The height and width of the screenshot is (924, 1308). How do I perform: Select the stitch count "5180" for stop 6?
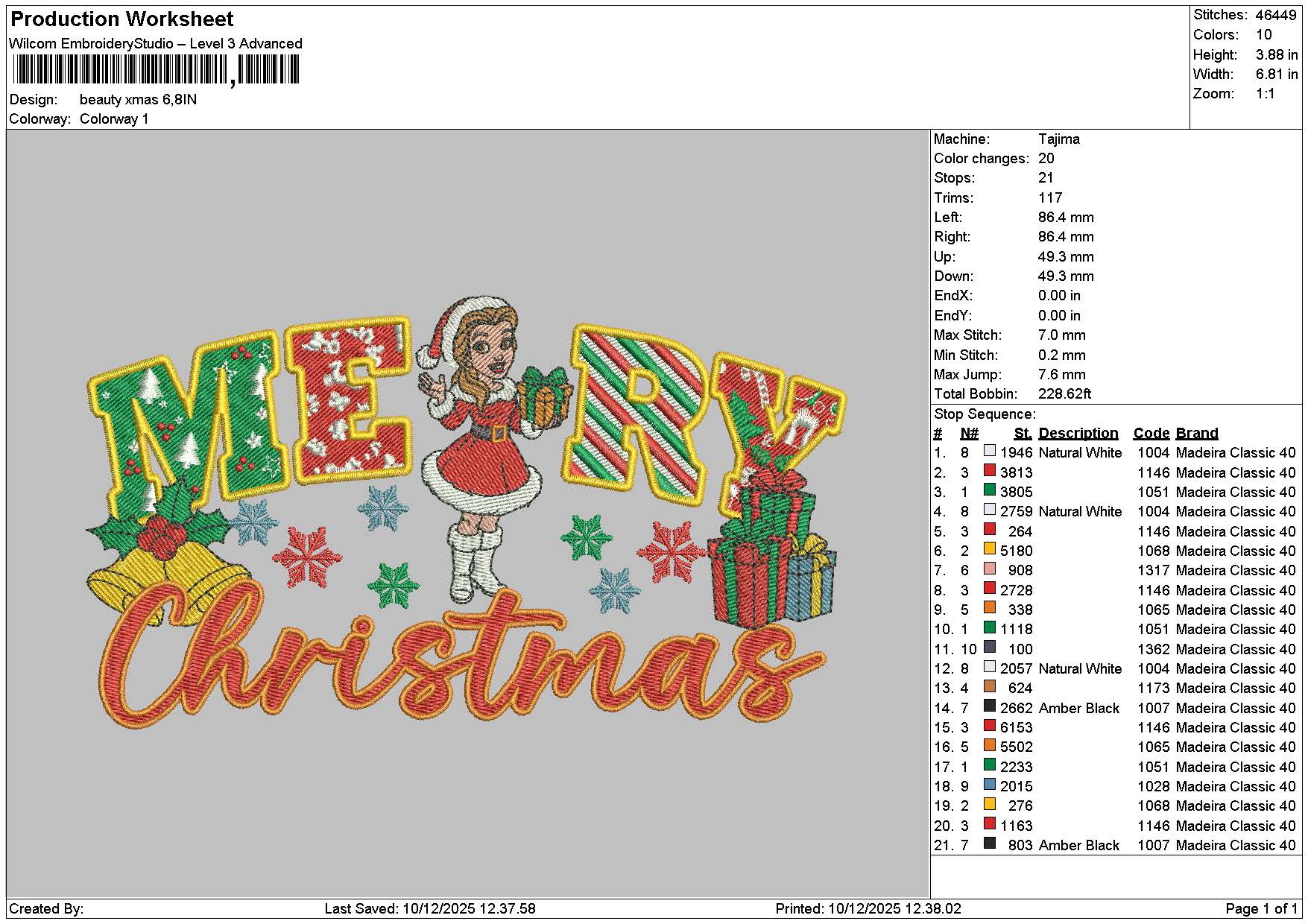tap(1017, 551)
